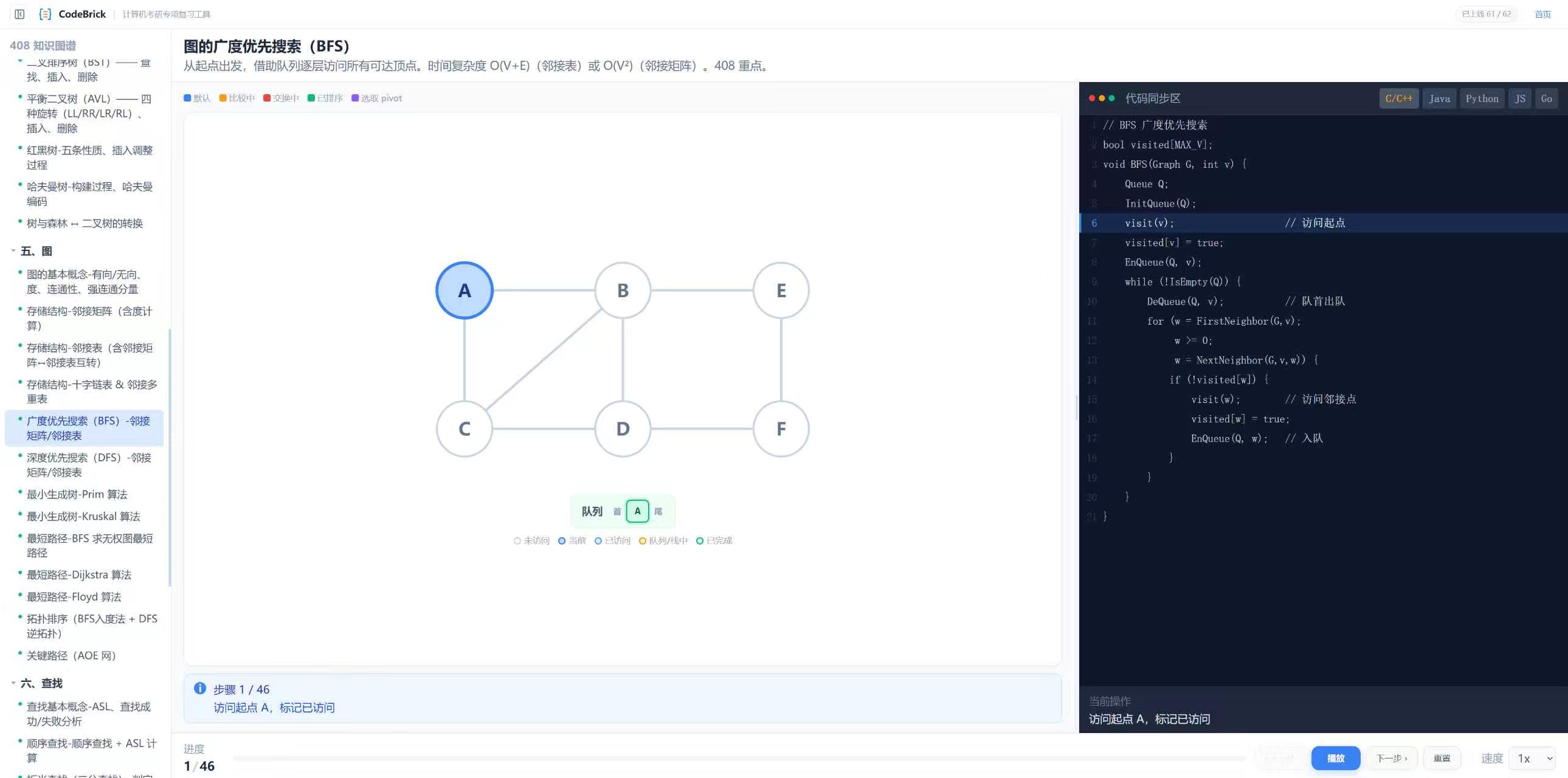
Task: Click the info icon beside 步骤 1 / 46
Action: (199, 688)
